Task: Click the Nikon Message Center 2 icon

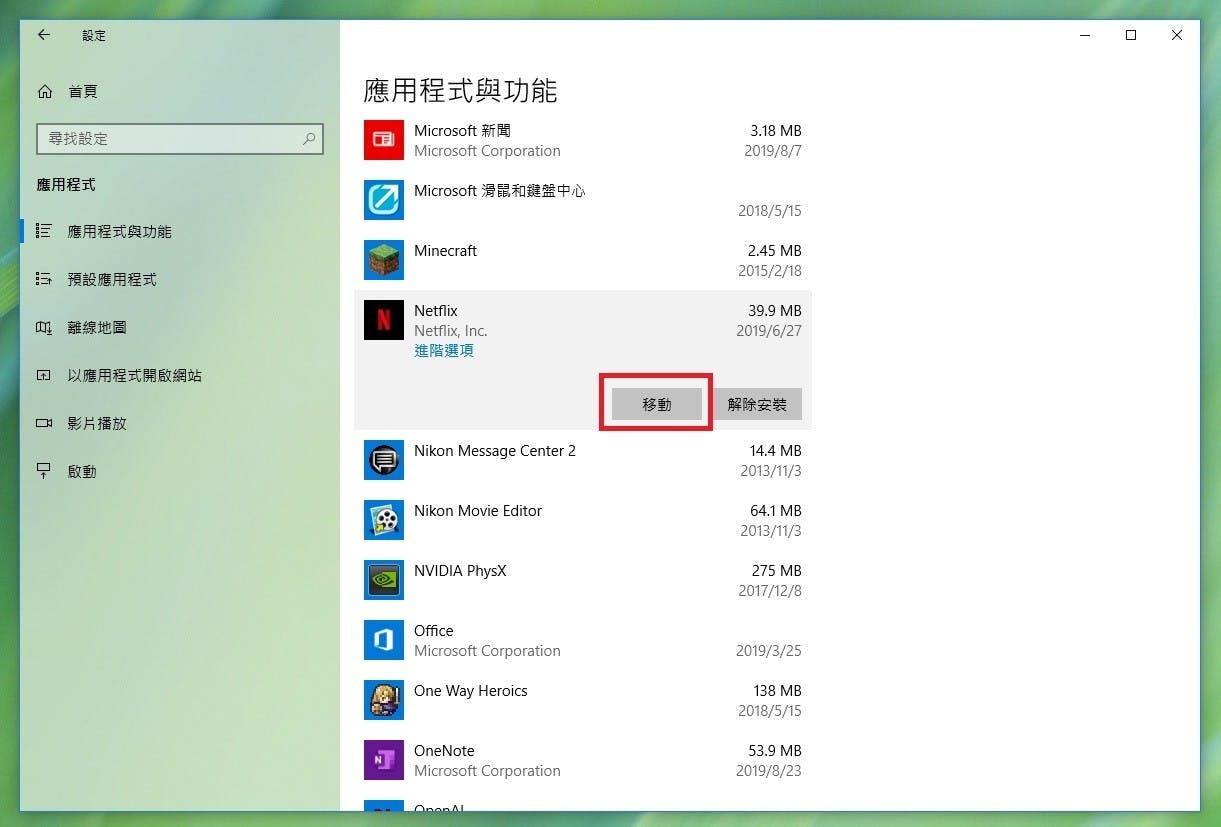Action: [x=384, y=460]
